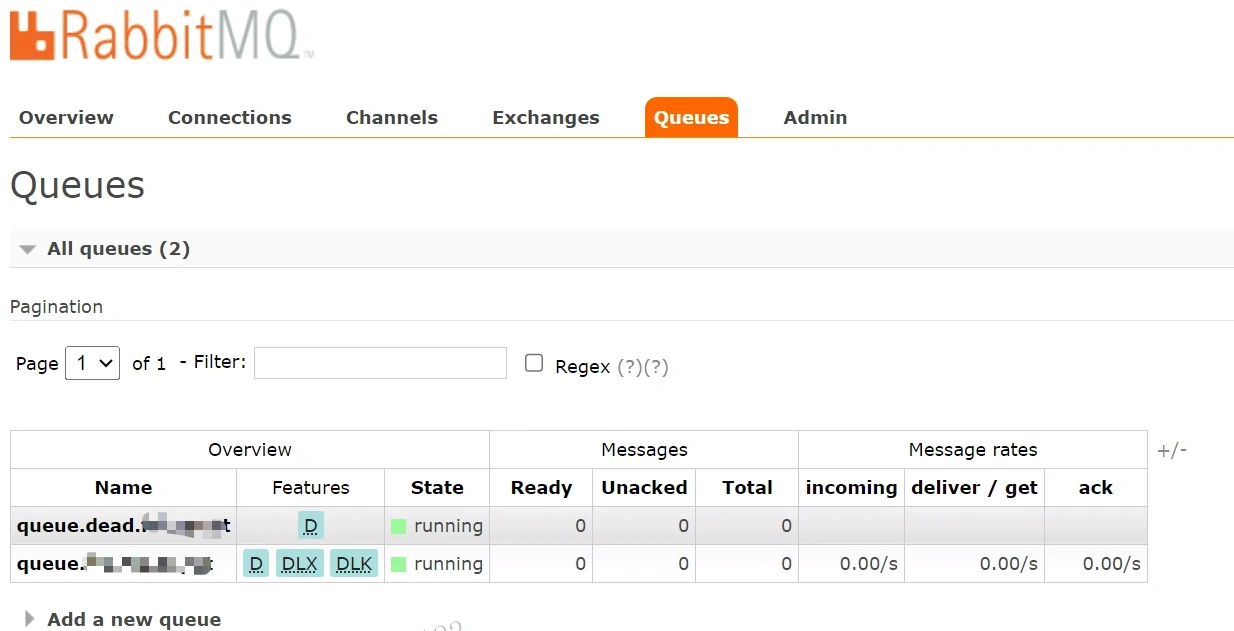Image resolution: width=1234 pixels, height=631 pixels.
Task: Click the +/- column selector
Action: [1172, 450]
